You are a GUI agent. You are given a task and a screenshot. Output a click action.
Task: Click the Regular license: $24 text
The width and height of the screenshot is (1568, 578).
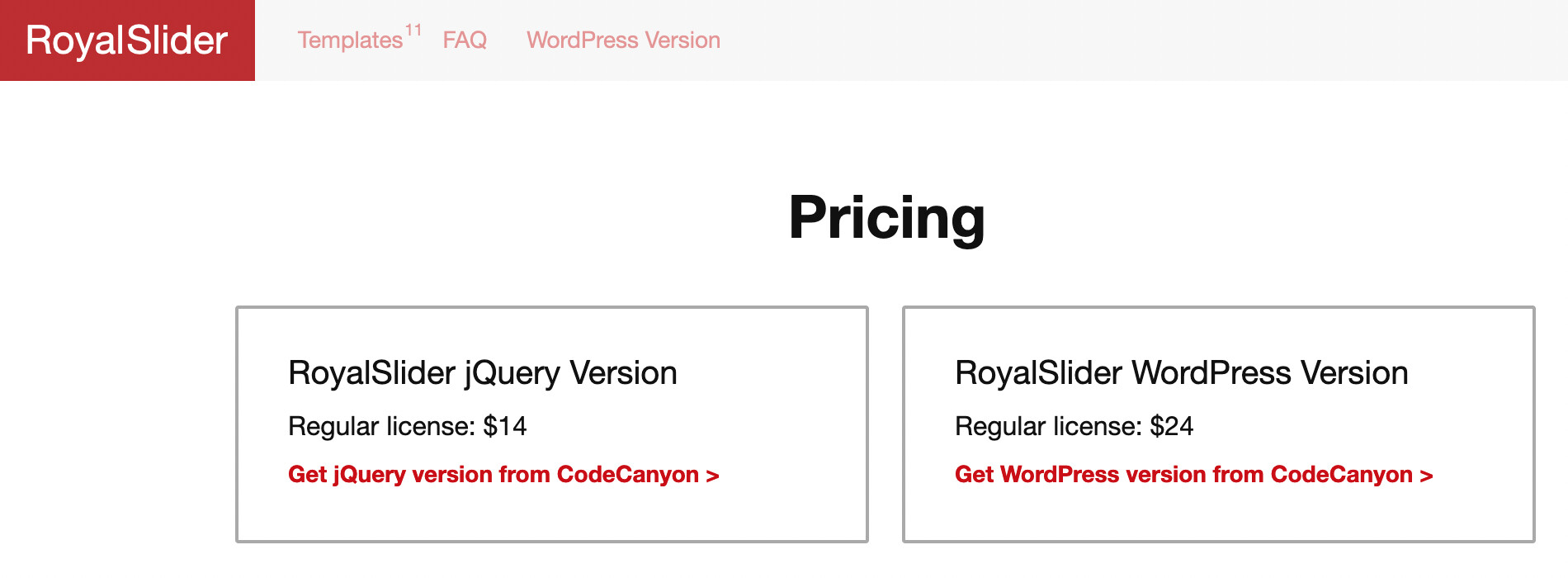pos(1074,426)
